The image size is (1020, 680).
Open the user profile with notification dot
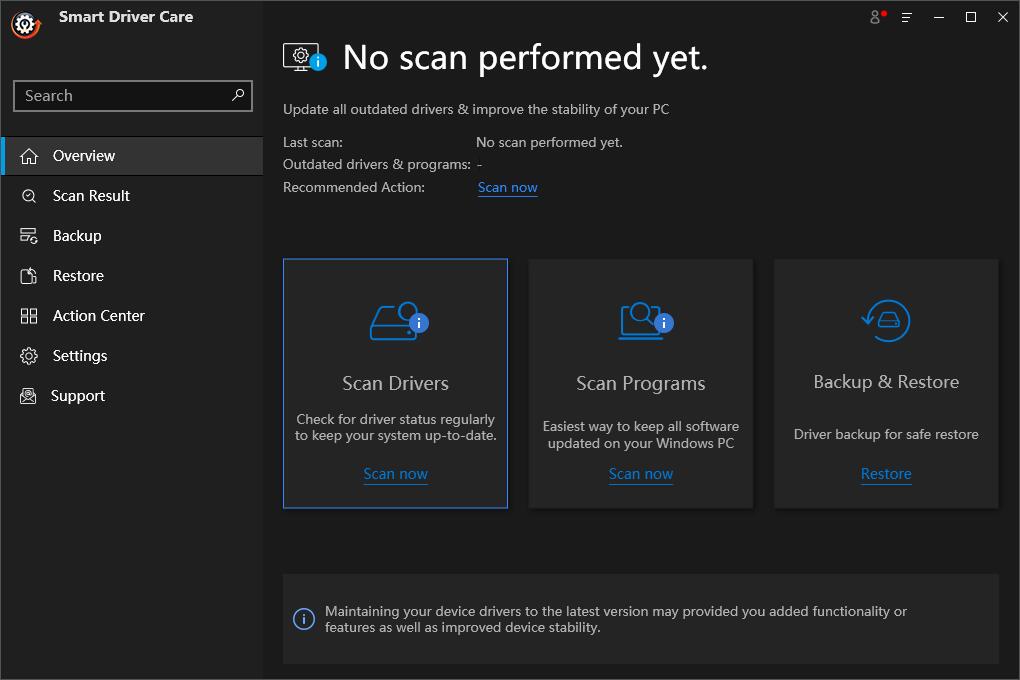point(875,17)
